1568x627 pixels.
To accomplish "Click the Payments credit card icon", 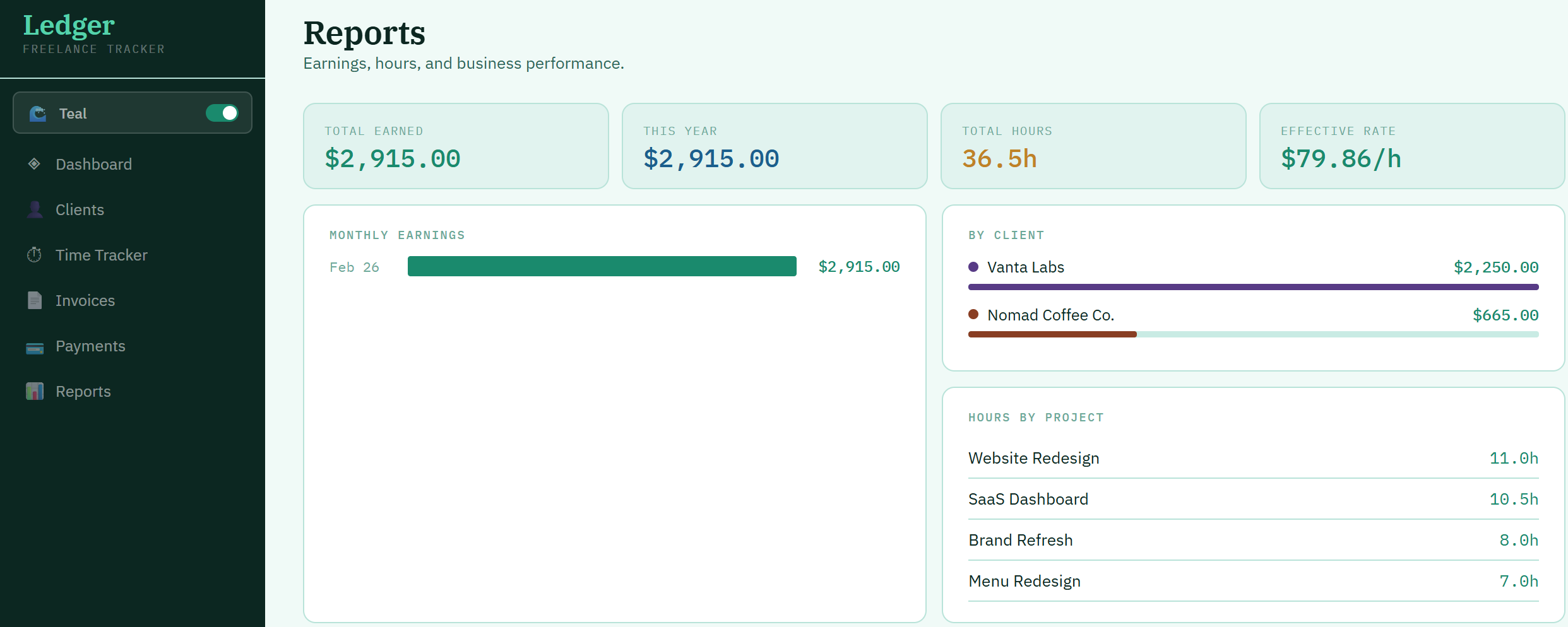I will tap(35, 347).
